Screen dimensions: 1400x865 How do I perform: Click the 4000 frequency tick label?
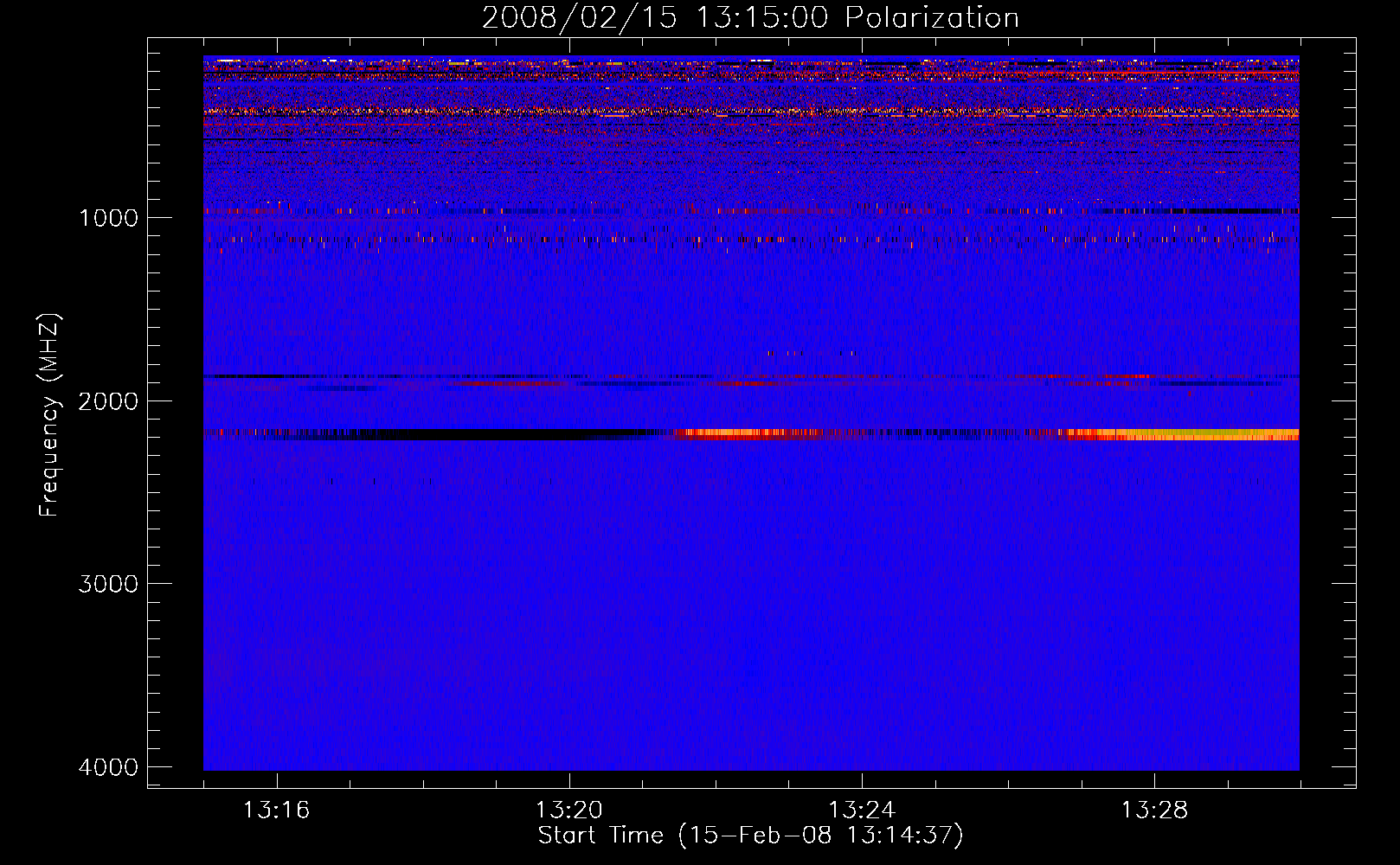click(x=108, y=767)
